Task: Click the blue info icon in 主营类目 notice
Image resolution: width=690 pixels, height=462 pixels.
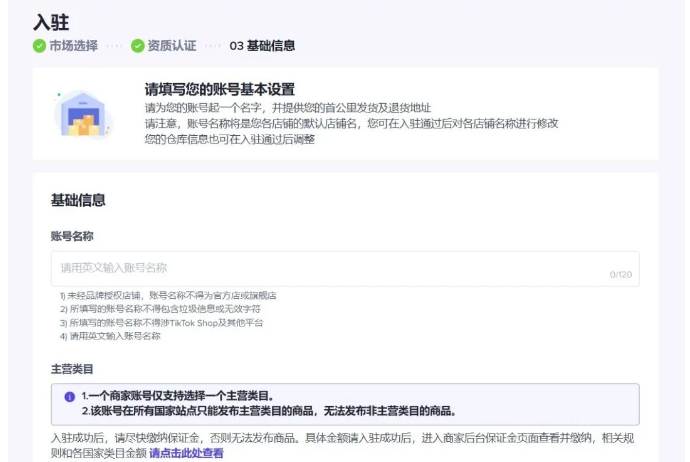Action: point(69,397)
